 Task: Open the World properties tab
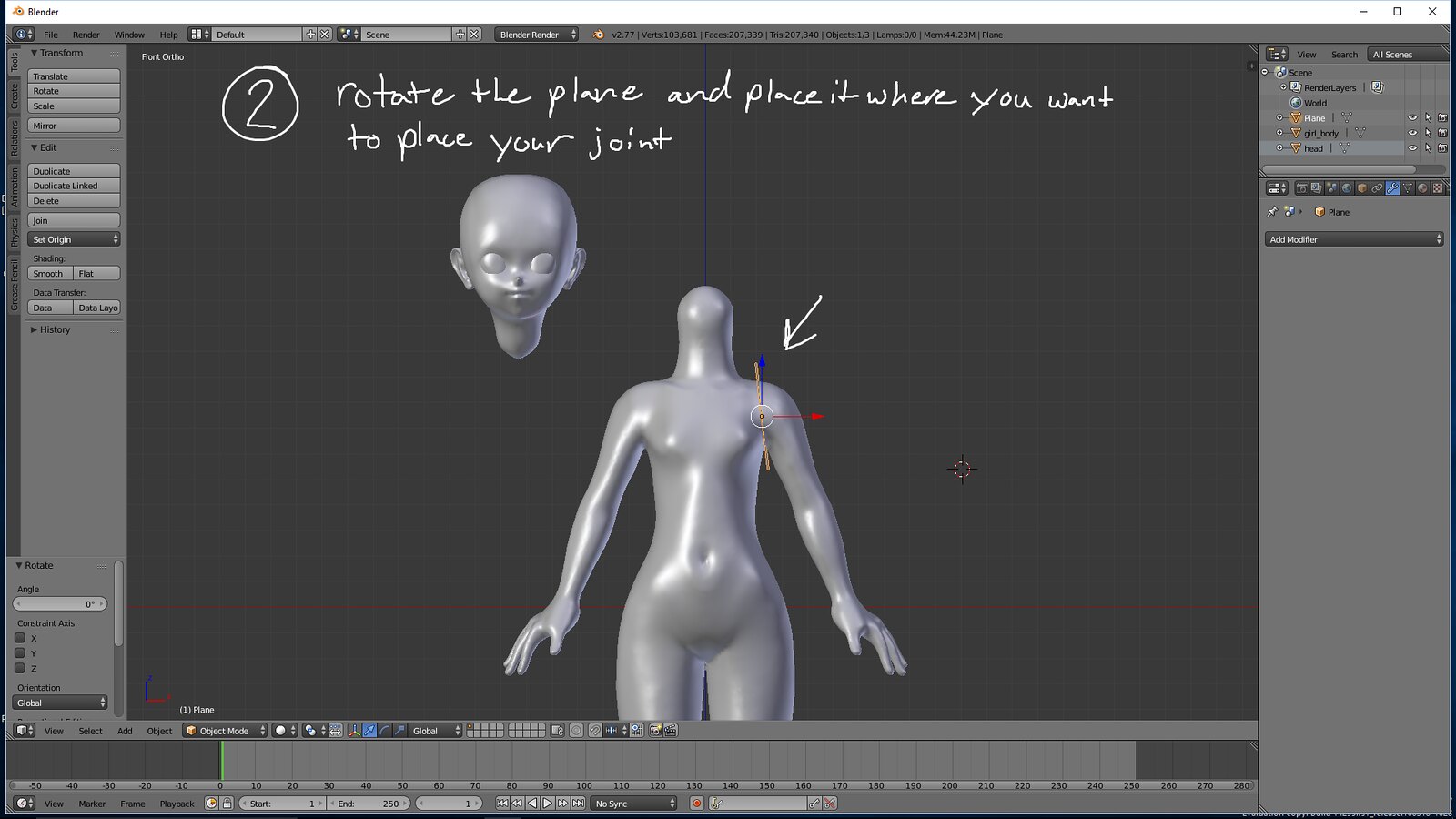point(1347,187)
